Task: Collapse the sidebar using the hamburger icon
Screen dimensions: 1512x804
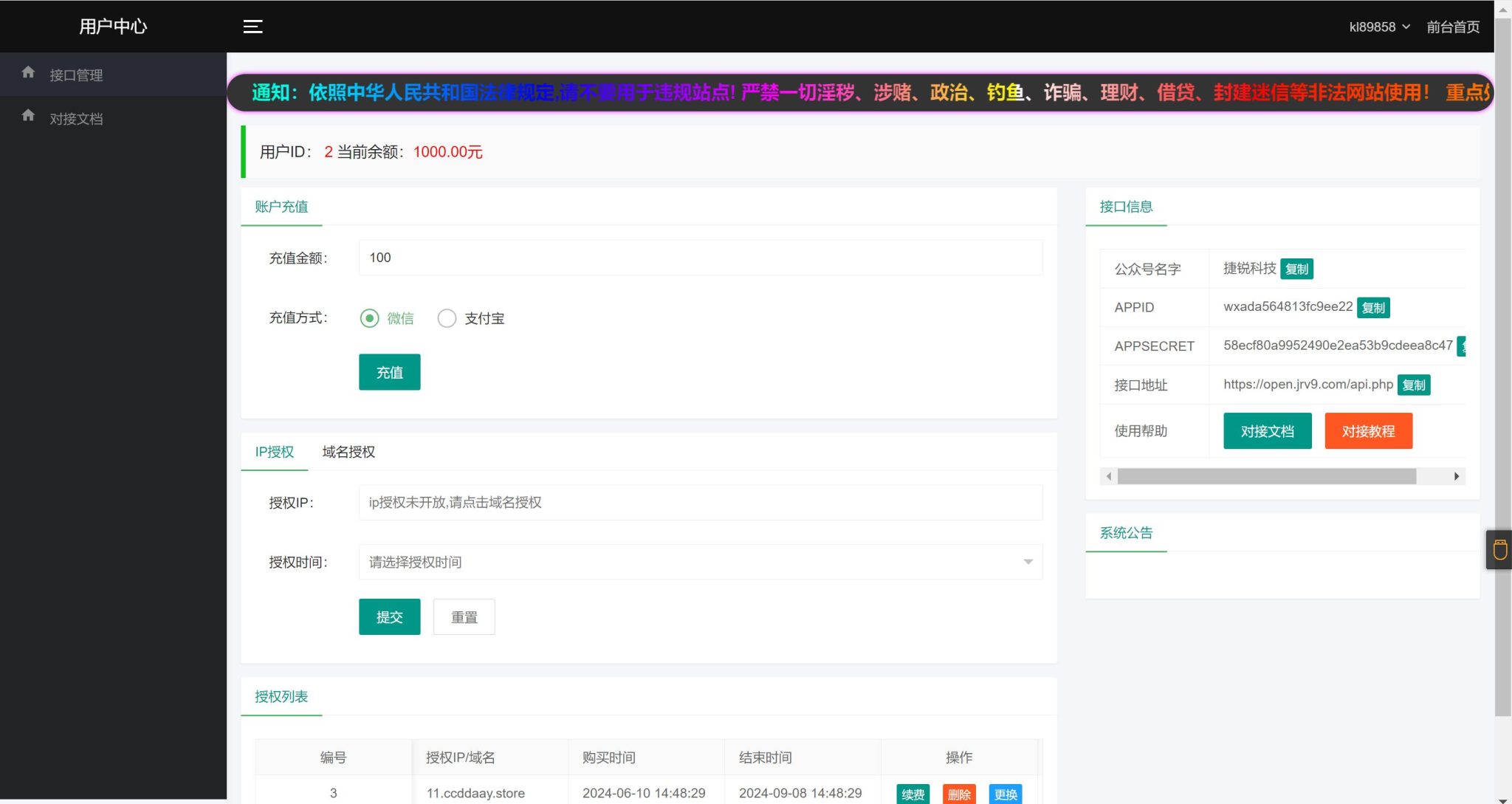Action: point(252,26)
